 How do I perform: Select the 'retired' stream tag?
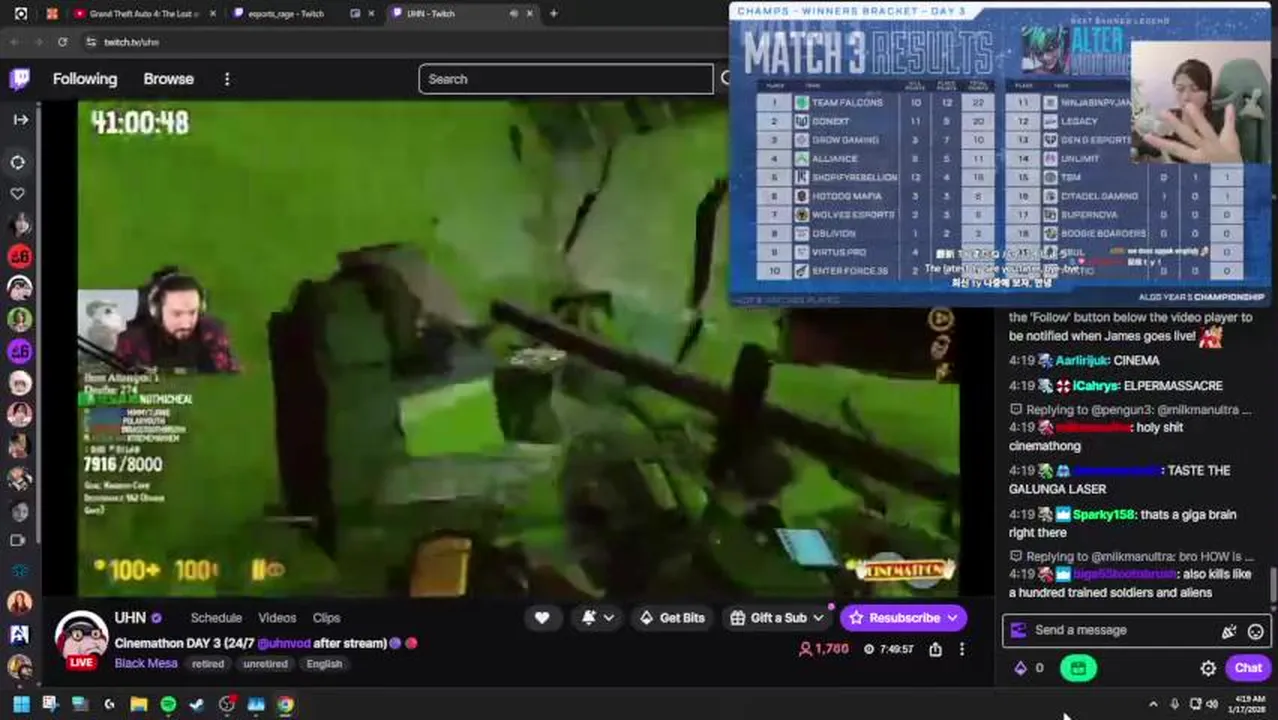(x=208, y=664)
